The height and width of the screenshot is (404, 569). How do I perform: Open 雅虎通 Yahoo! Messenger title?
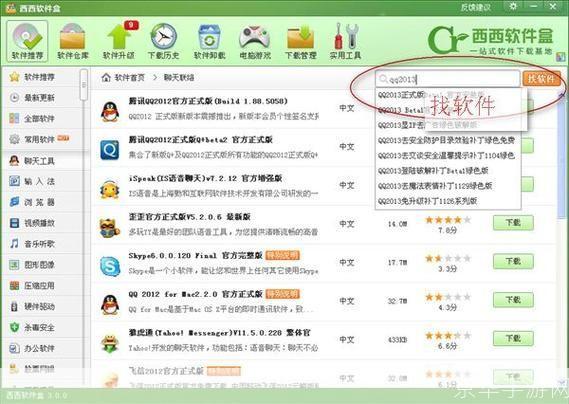tap(220, 332)
